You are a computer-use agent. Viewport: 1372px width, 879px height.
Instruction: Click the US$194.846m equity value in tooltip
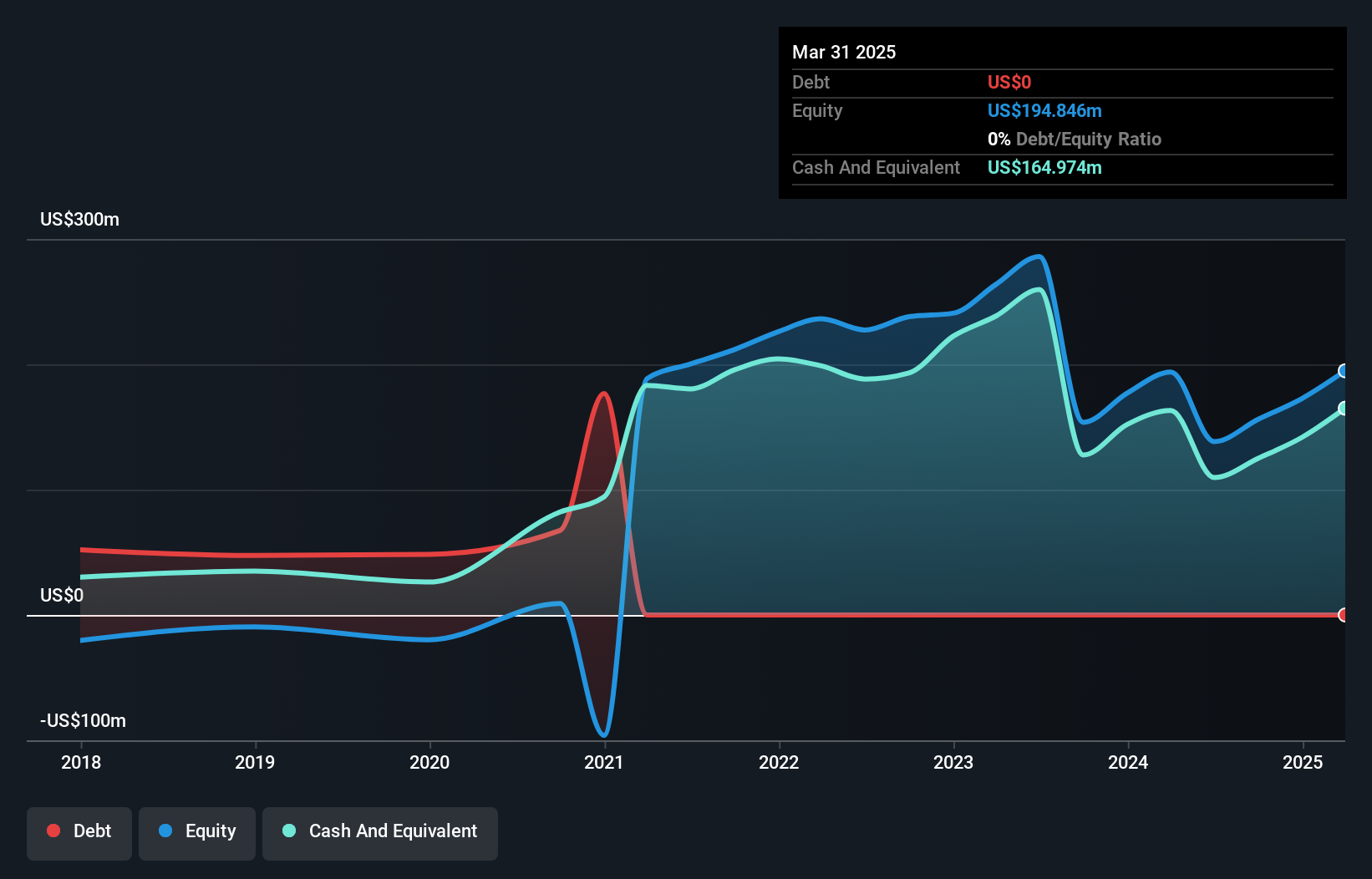[1044, 111]
